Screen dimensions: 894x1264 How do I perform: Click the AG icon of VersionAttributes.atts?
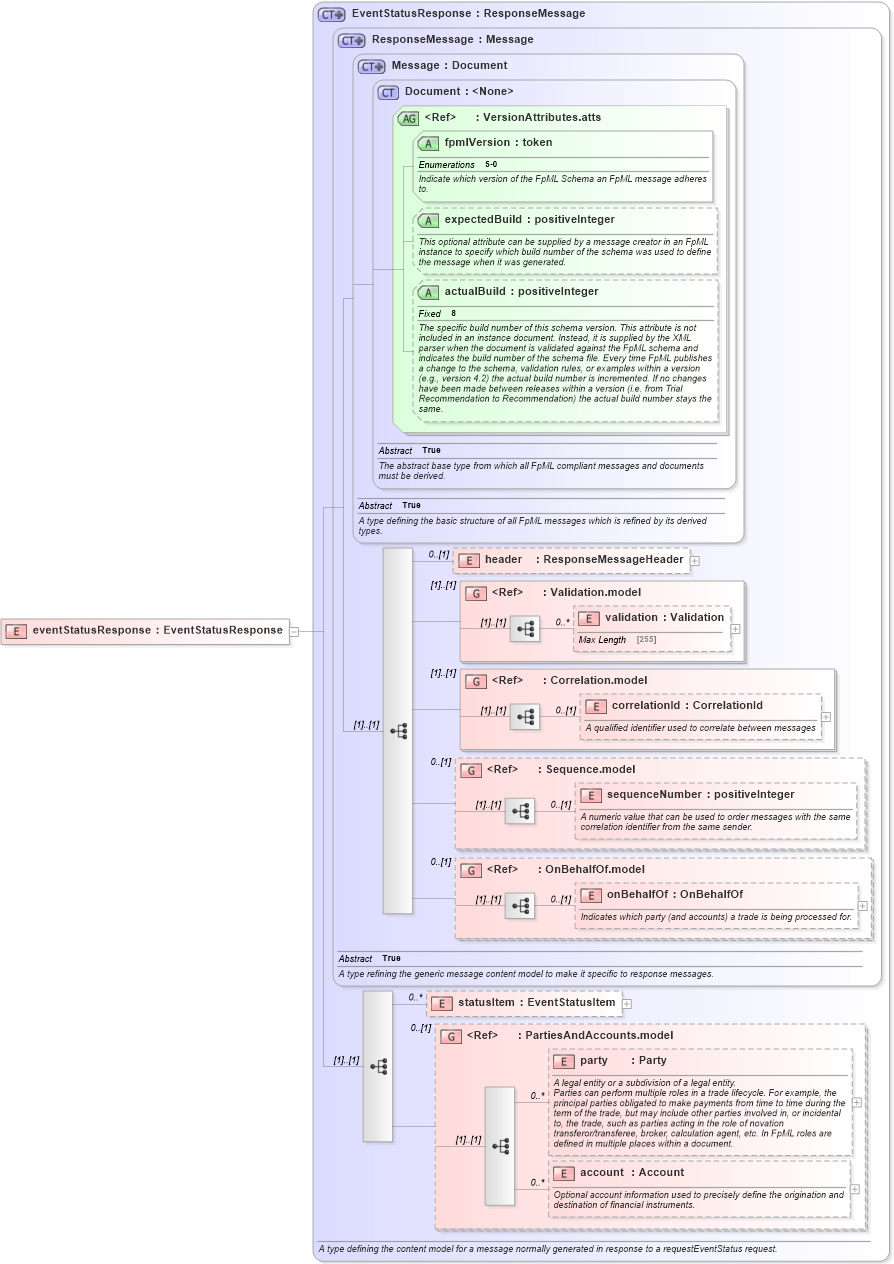tap(409, 118)
